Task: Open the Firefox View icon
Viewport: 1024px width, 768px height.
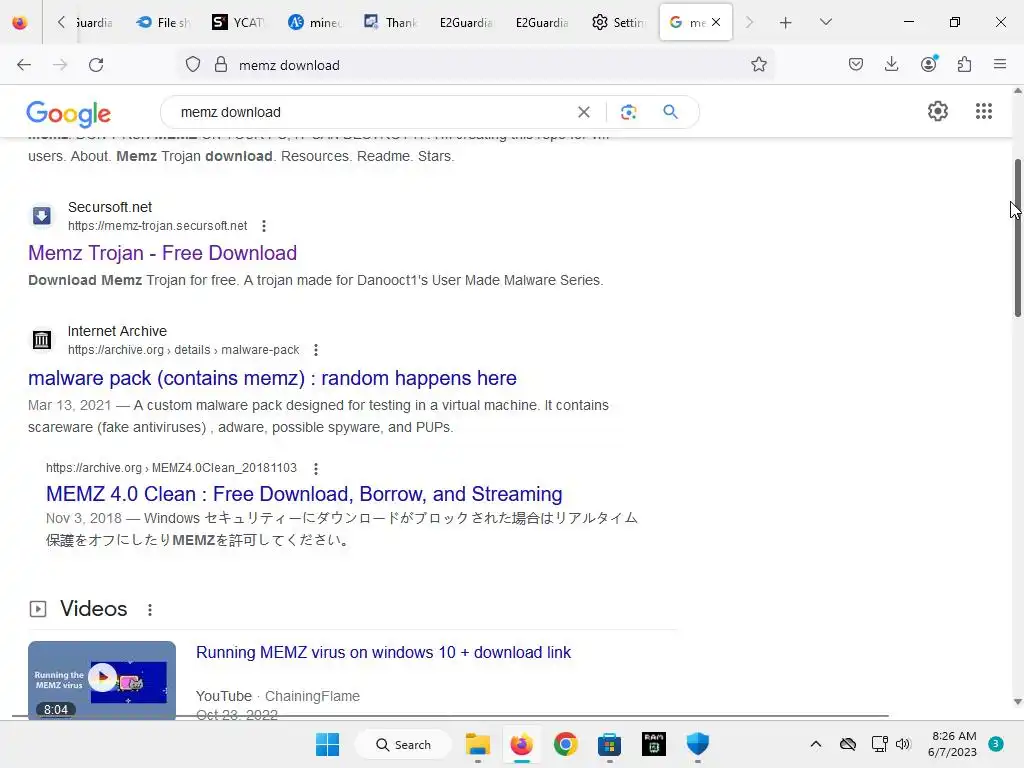Action: (x=20, y=22)
